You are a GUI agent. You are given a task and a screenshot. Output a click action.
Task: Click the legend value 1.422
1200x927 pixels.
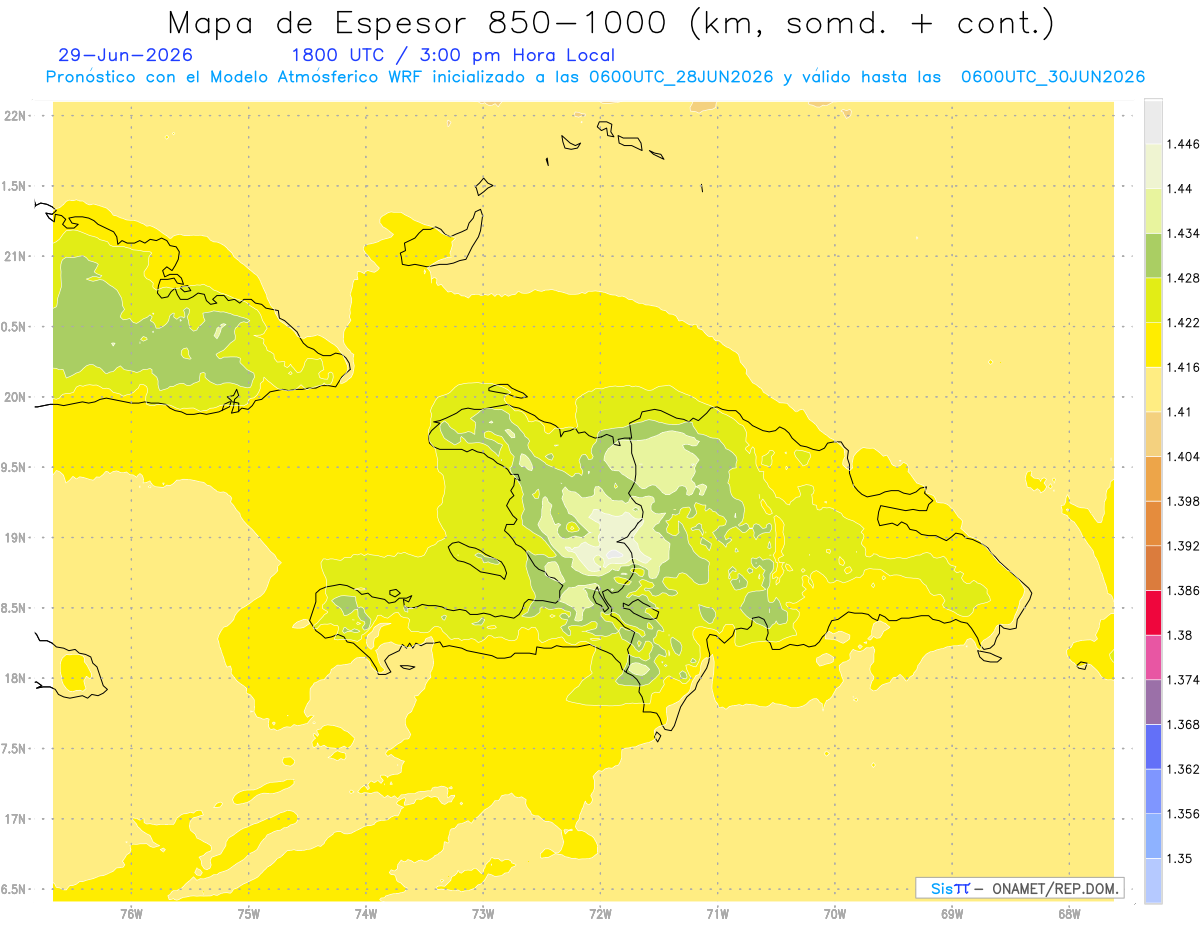coord(1183,323)
